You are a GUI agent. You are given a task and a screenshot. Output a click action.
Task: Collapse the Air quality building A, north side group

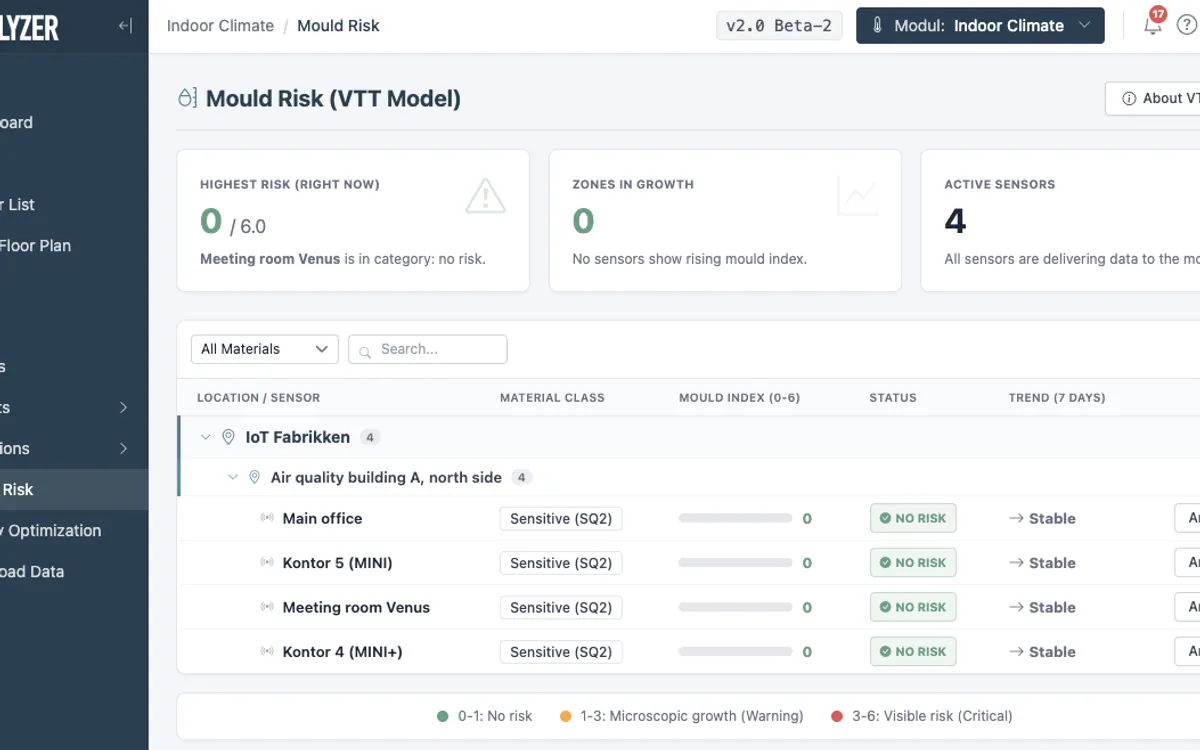(232, 478)
